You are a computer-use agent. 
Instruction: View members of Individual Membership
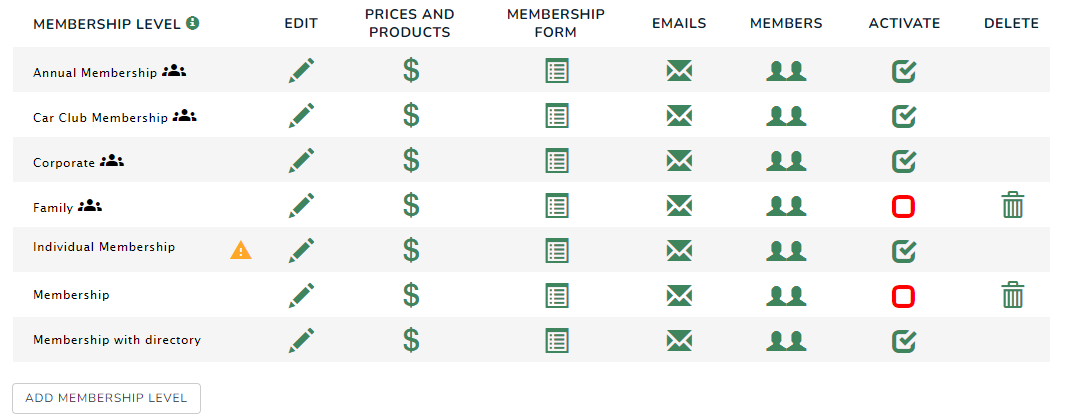tap(786, 251)
